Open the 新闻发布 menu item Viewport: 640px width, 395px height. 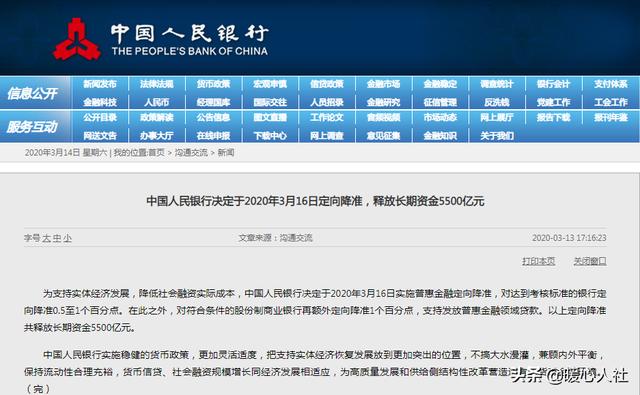[100, 84]
